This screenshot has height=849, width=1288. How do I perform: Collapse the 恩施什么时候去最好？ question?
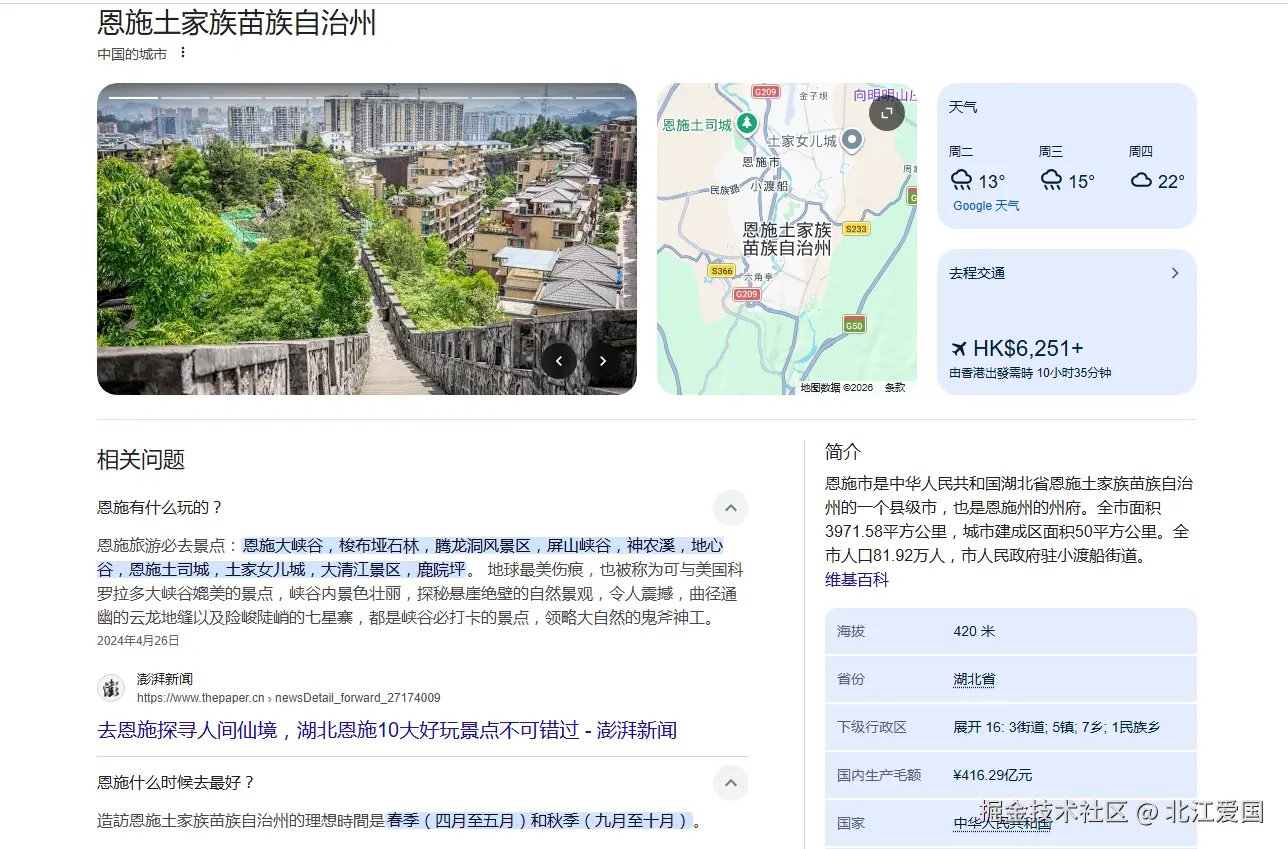(x=730, y=783)
